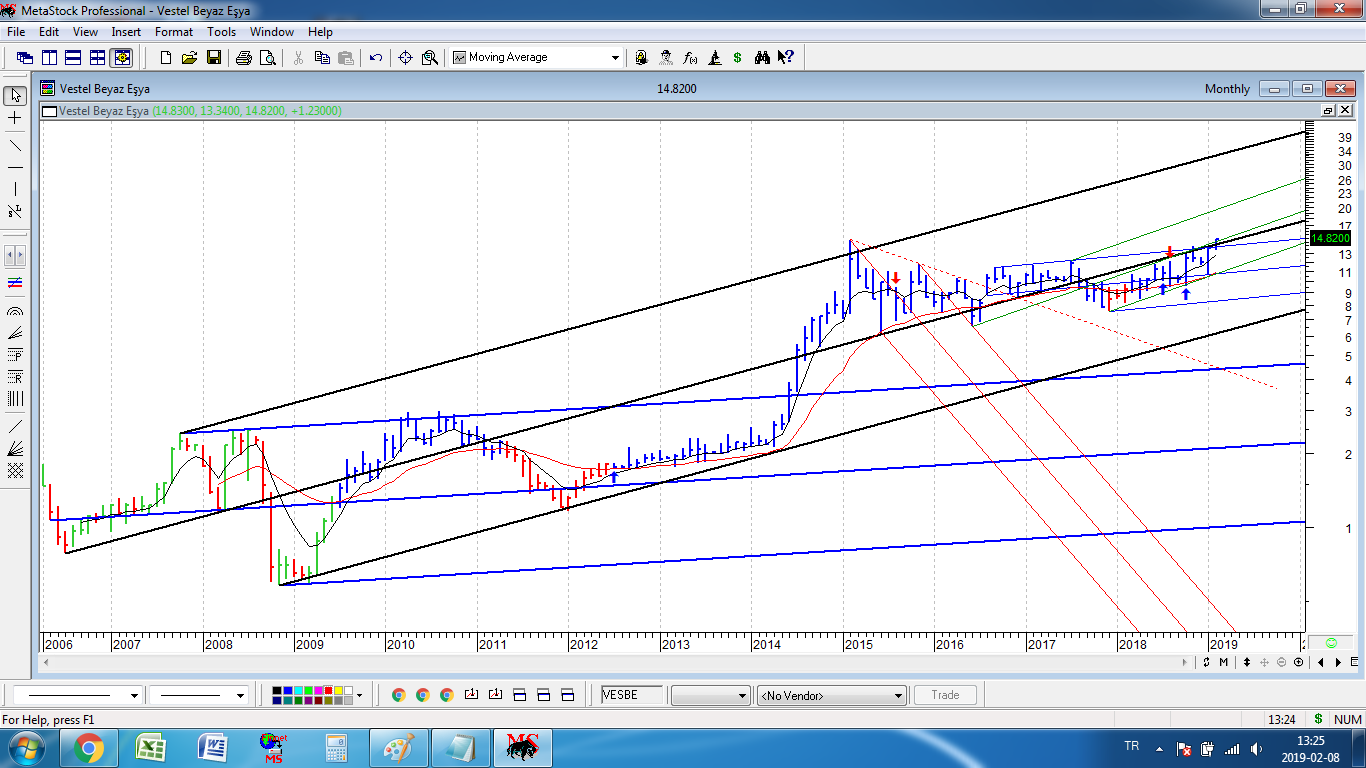Pick the red color swatch in palette
Screen dimensions: 1366x768
tap(328, 690)
